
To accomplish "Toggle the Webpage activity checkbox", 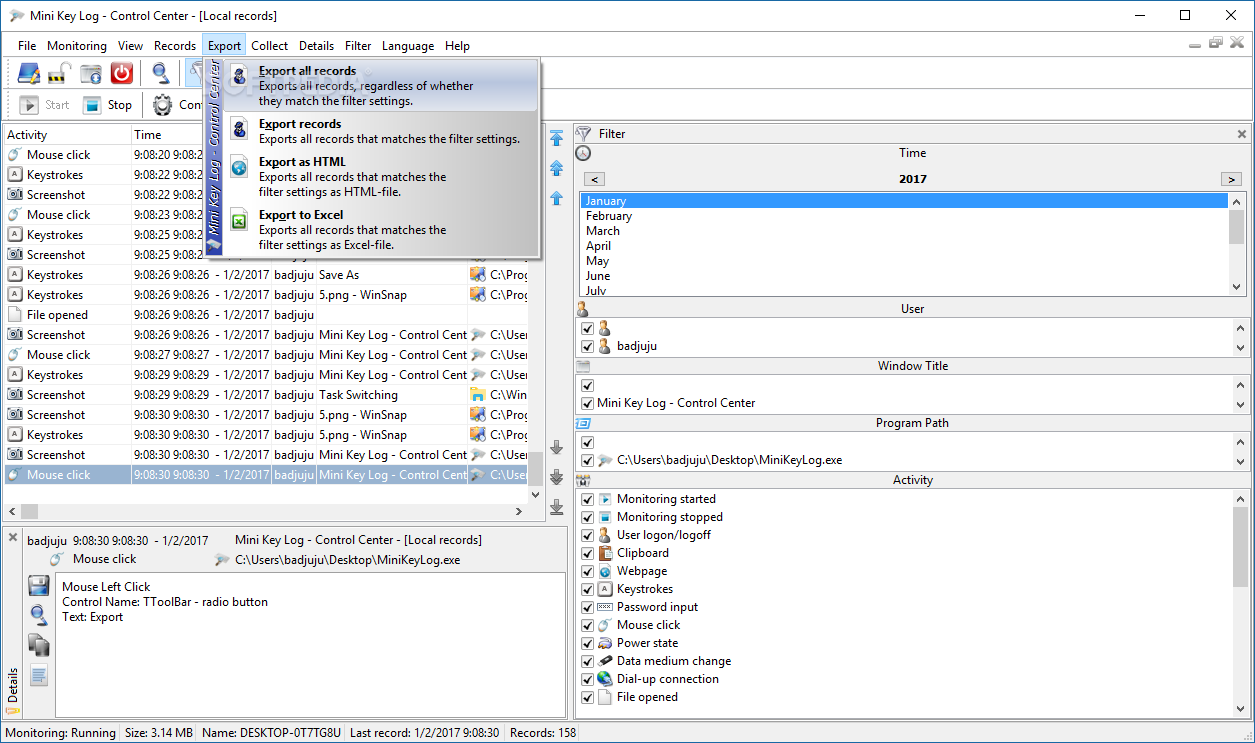I will 588,571.
